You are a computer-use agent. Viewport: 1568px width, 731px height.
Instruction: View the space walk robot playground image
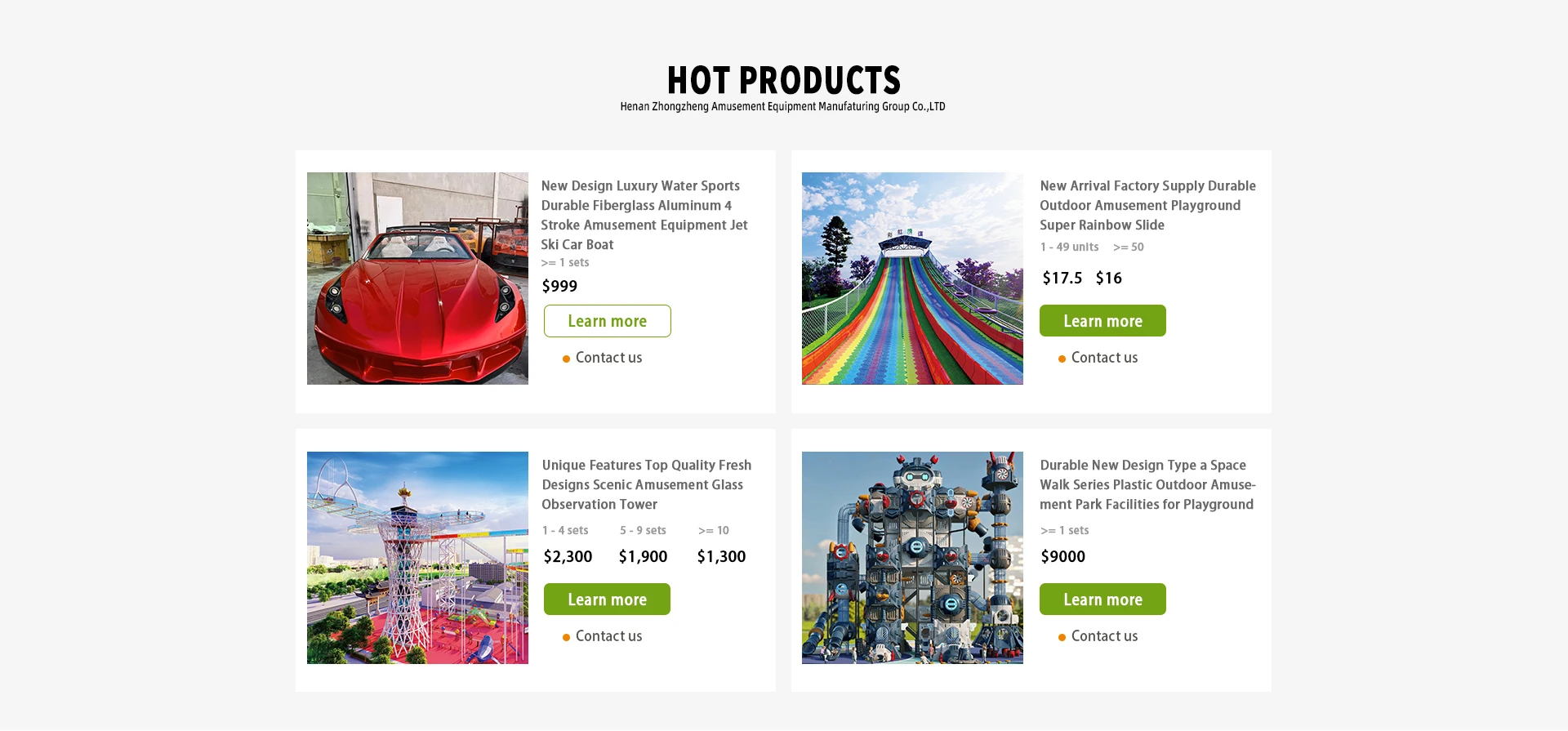[x=912, y=558]
